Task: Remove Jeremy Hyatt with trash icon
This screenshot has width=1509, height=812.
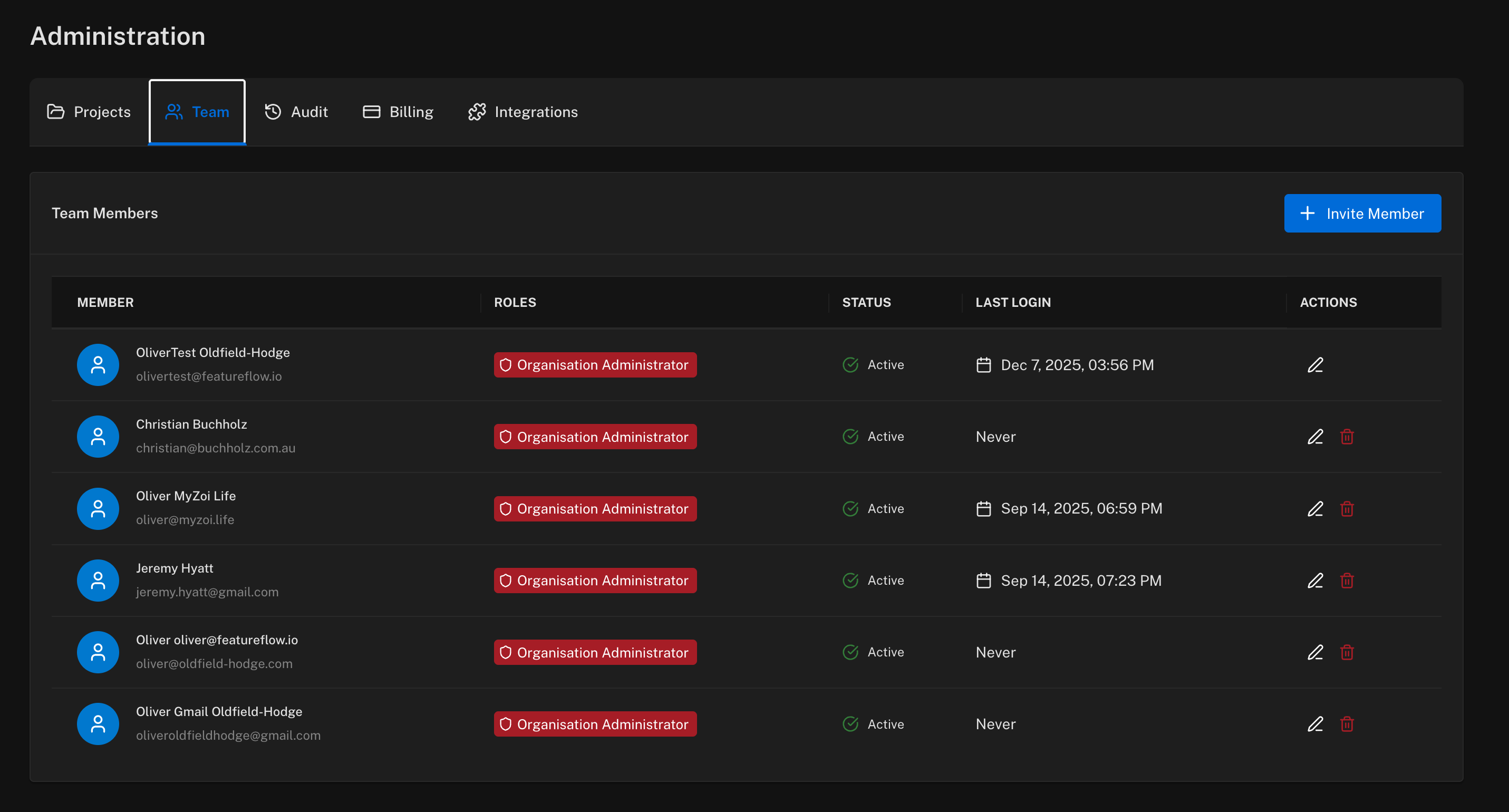Action: point(1347,581)
